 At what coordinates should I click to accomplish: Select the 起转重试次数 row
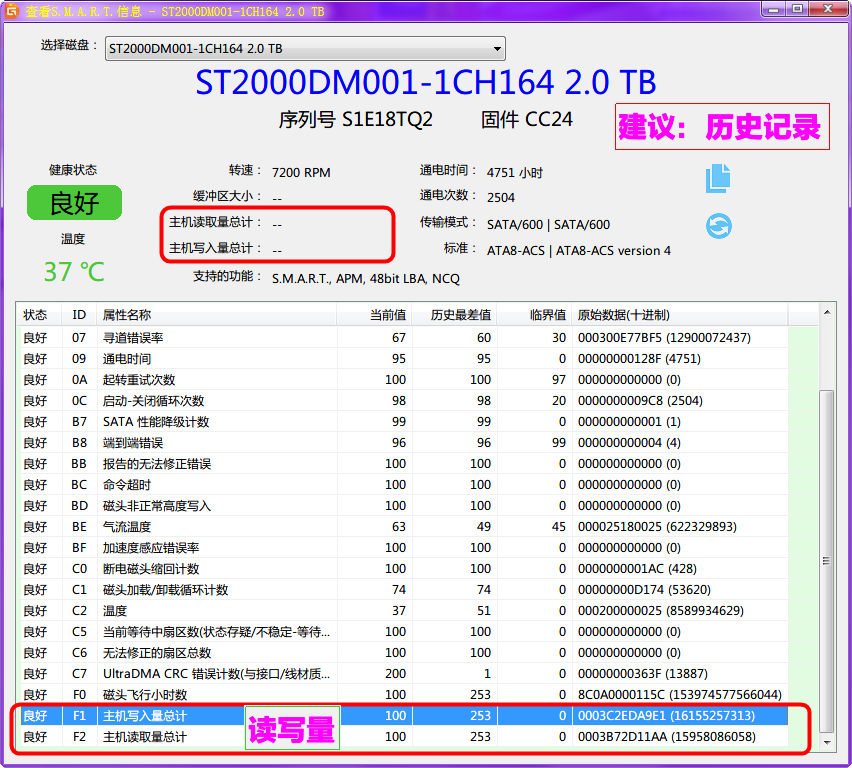coord(402,379)
